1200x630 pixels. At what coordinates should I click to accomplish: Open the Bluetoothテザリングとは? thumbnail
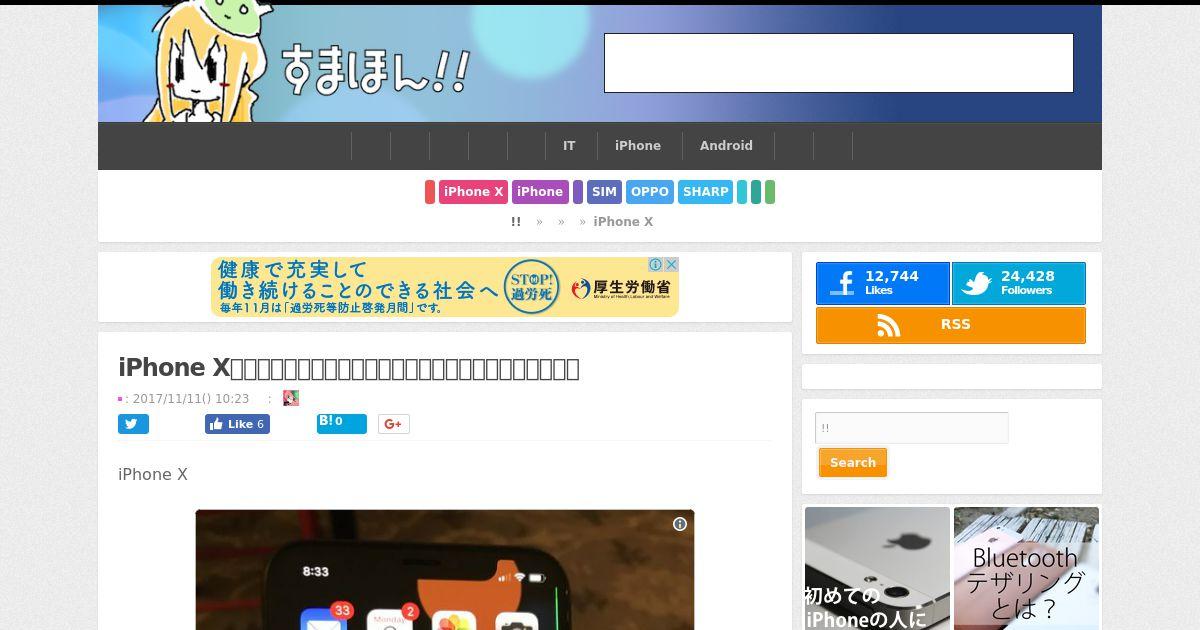pos(1026,569)
